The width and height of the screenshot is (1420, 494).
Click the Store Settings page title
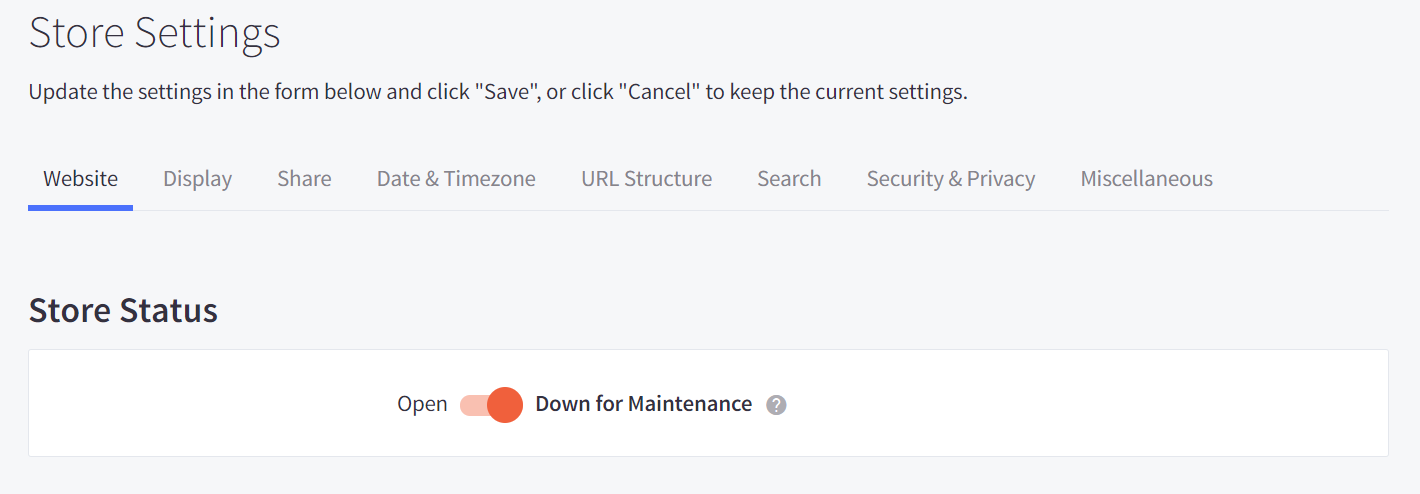click(x=154, y=33)
